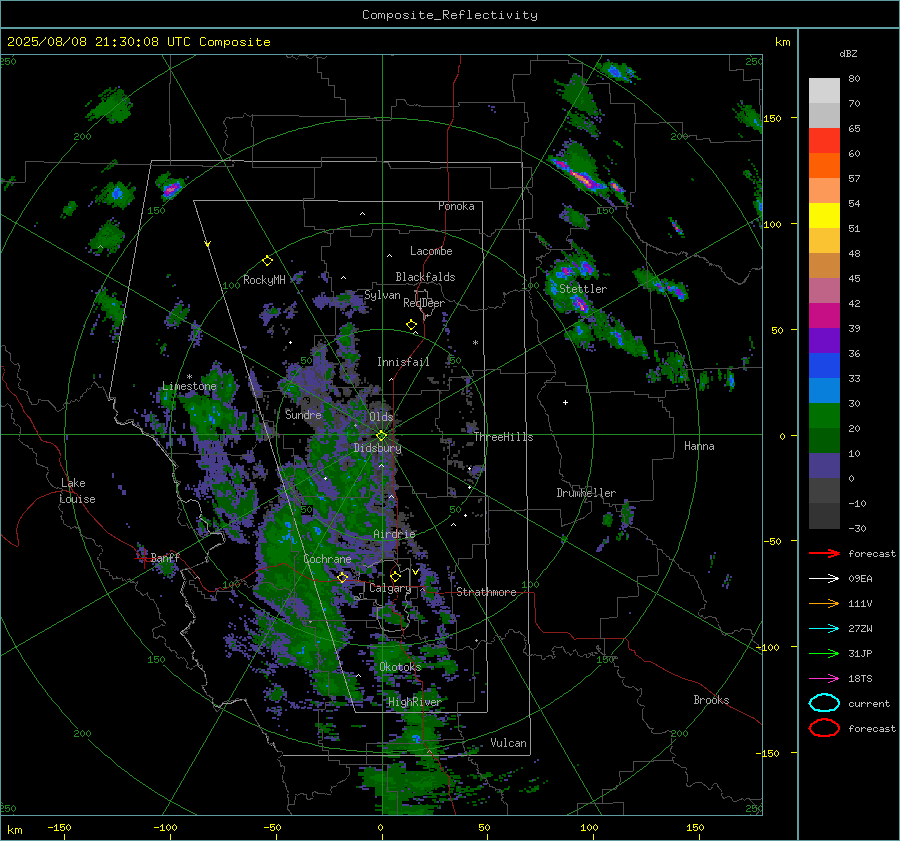The width and height of the screenshot is (900, 841).
Task: Click the red cross marker at Banff
Action: 143,558
